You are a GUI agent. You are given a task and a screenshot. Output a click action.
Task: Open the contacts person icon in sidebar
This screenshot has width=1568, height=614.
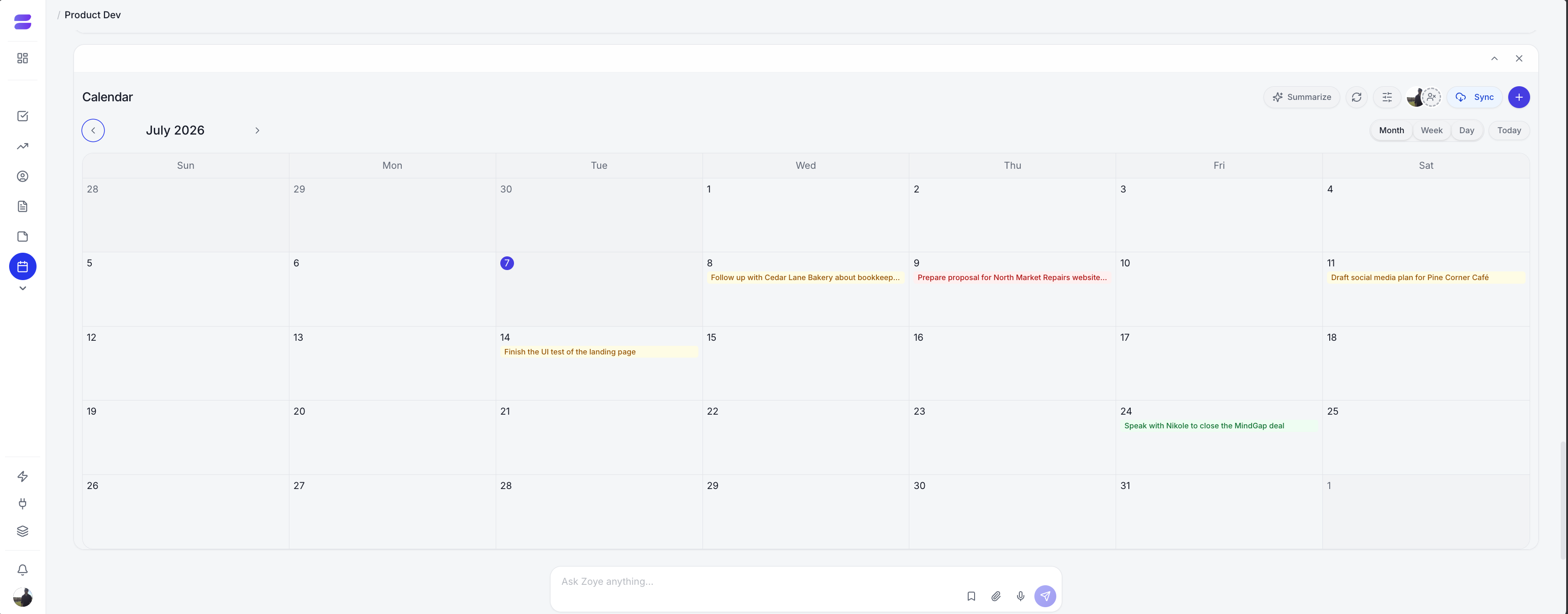tap(22, 177)
